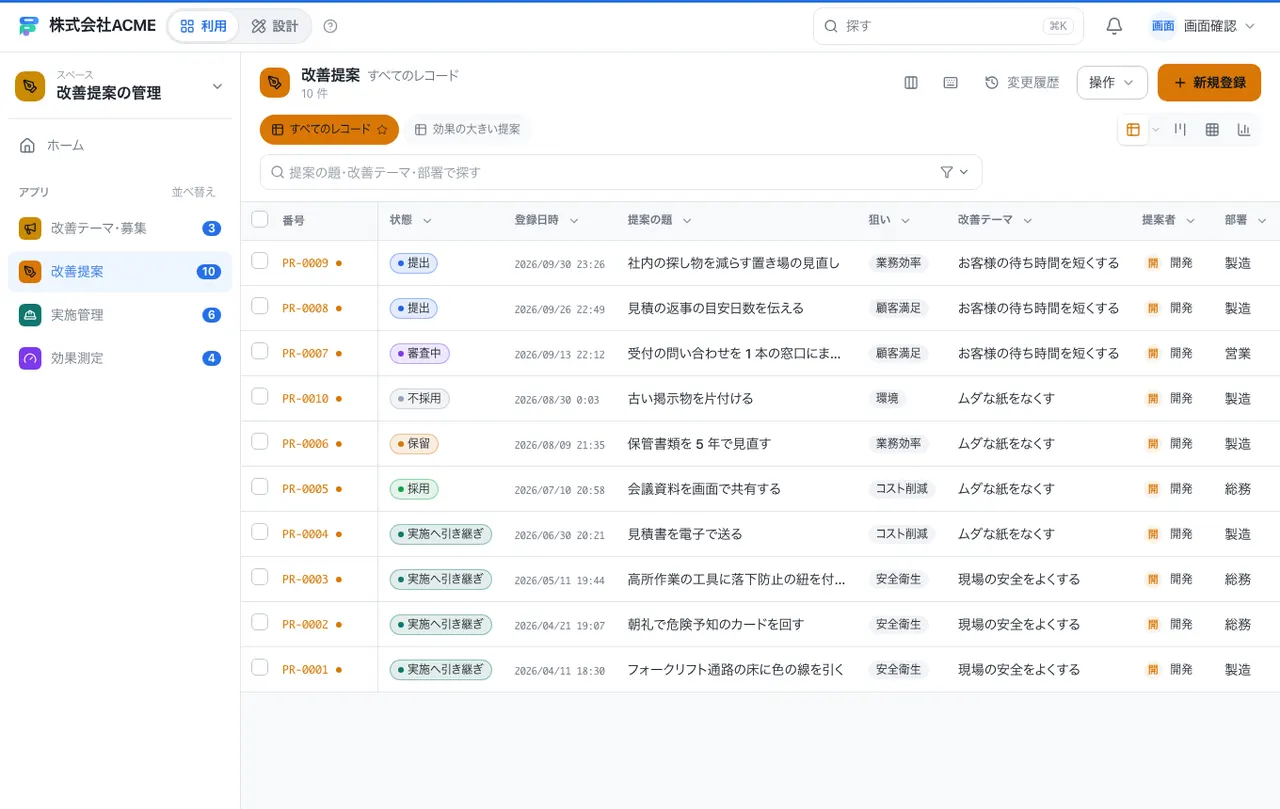Viewport: 1280px width, 809px height.
Task: Open 改善テーマ column header menu
Action: pos(1028,220)
